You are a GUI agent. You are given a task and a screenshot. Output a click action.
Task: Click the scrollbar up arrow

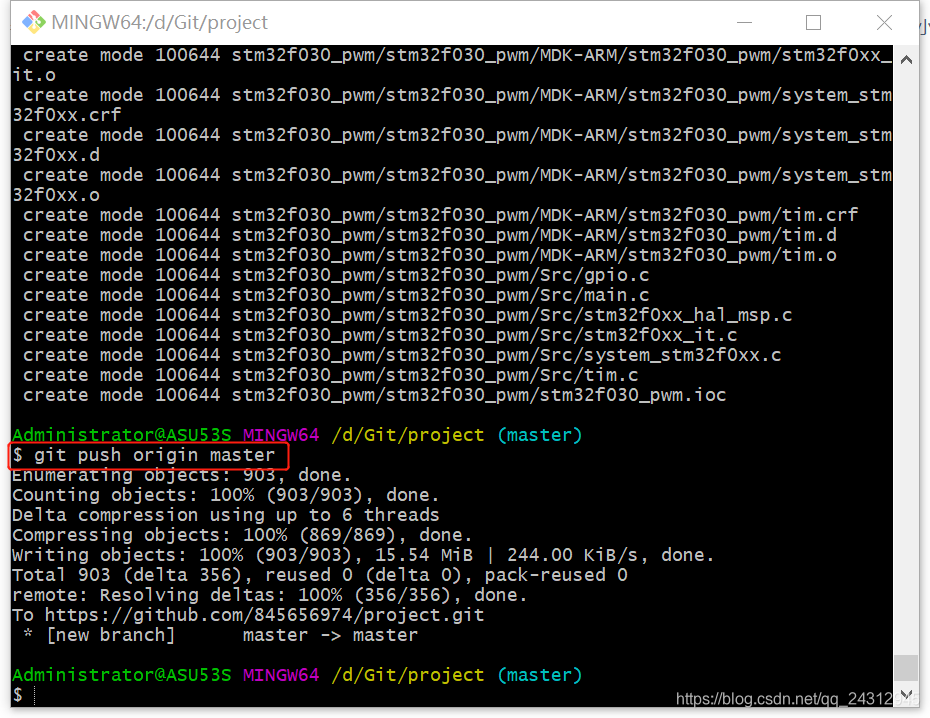click(906, 59)
